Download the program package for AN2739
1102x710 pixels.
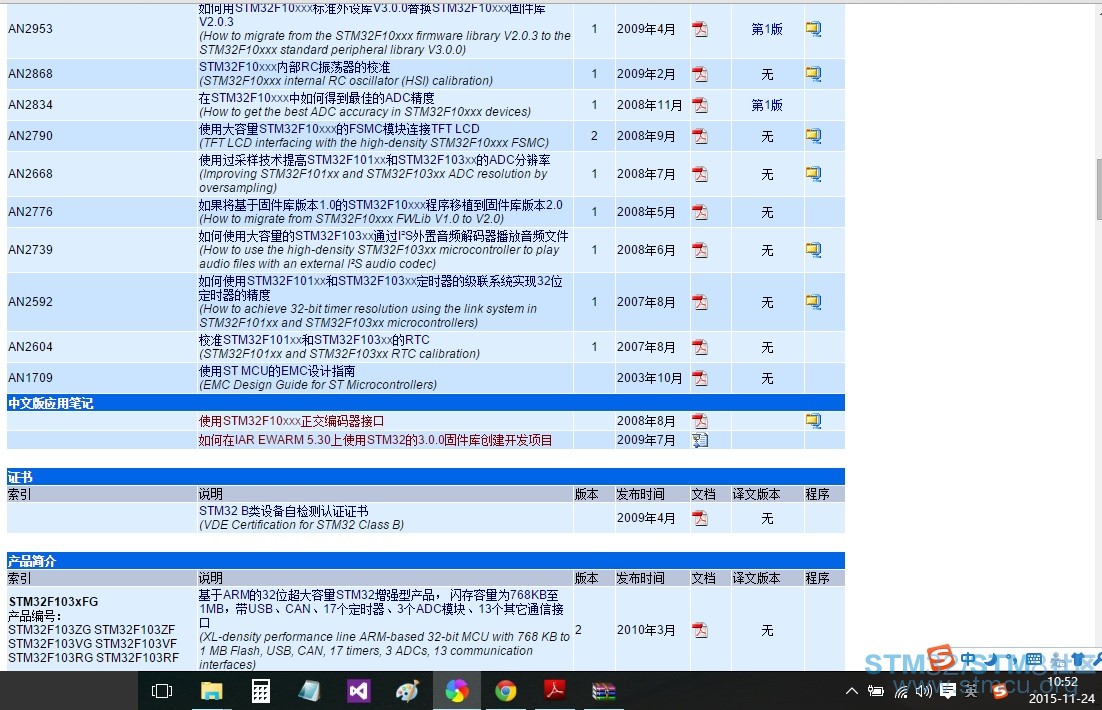pos(813,250)
